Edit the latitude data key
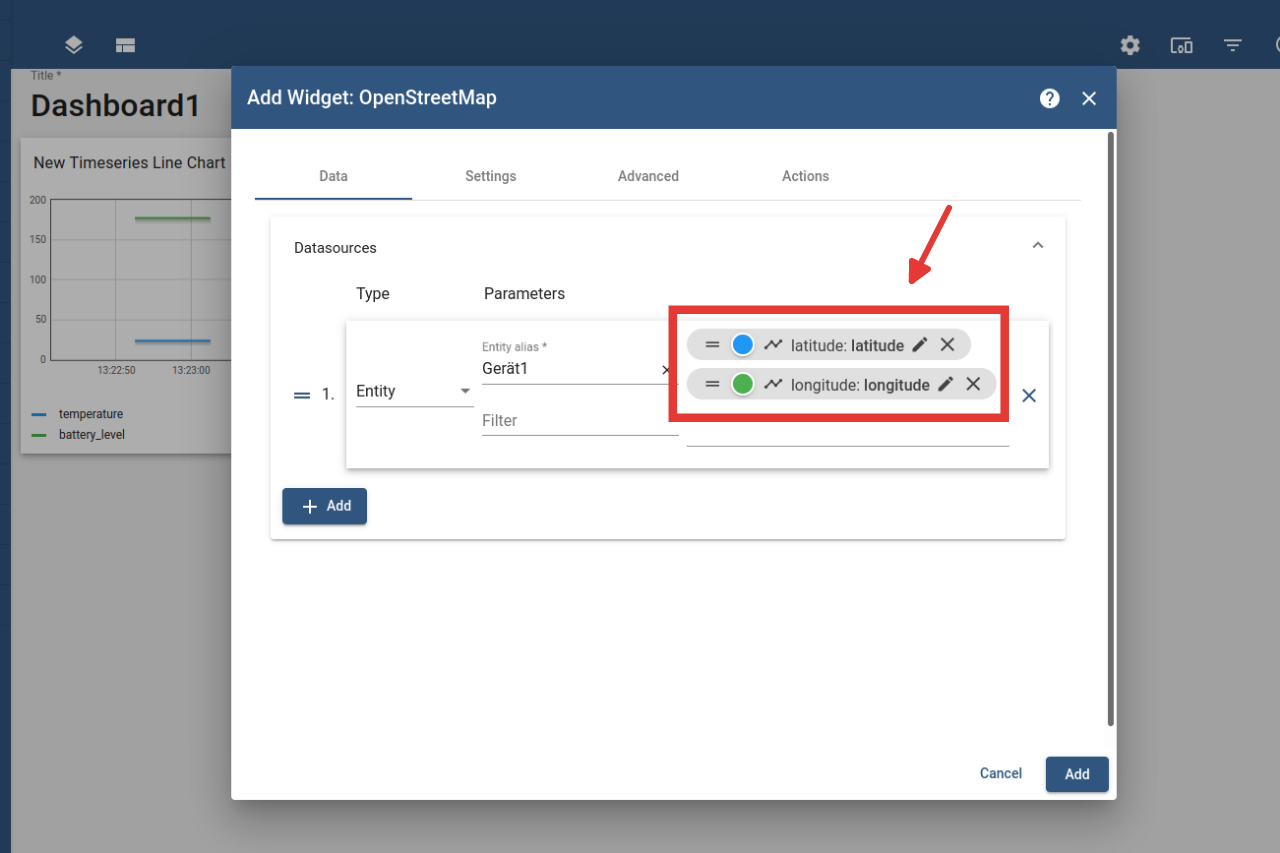Screen dimensions: 1280x853 (920, 345)
